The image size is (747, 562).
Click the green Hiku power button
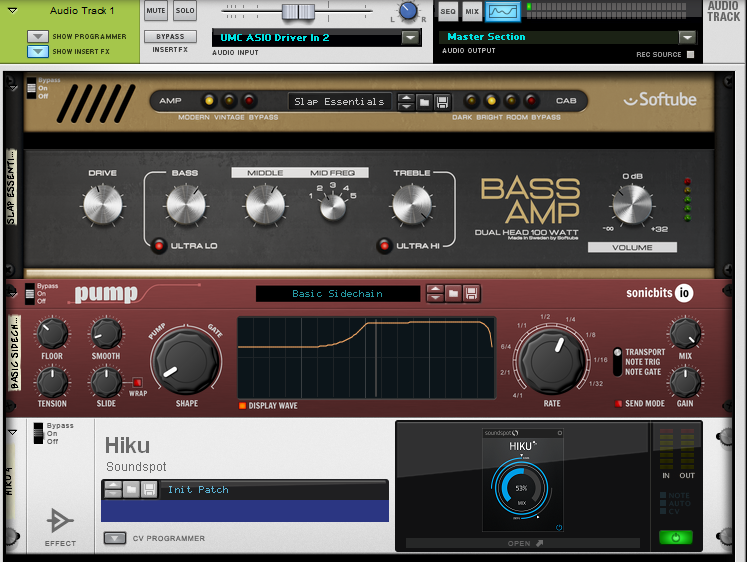click(x=676, y=538)
